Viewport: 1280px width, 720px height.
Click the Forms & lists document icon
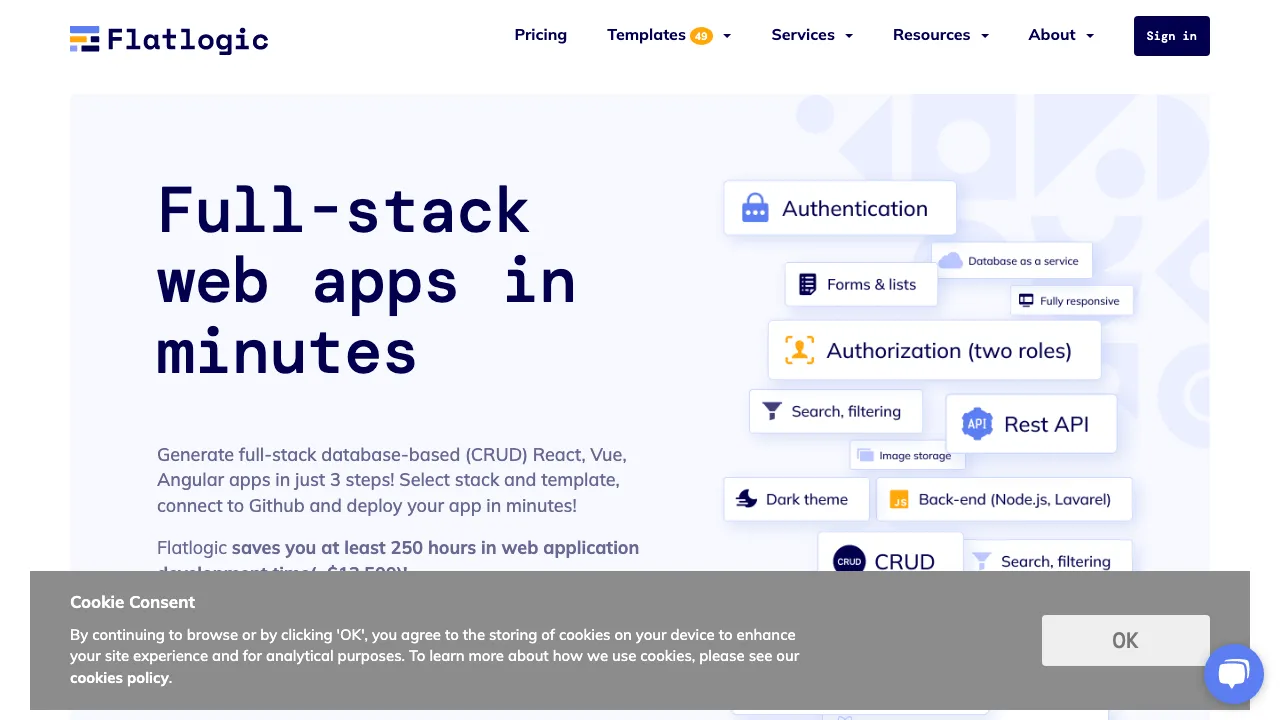pos(807,285)
